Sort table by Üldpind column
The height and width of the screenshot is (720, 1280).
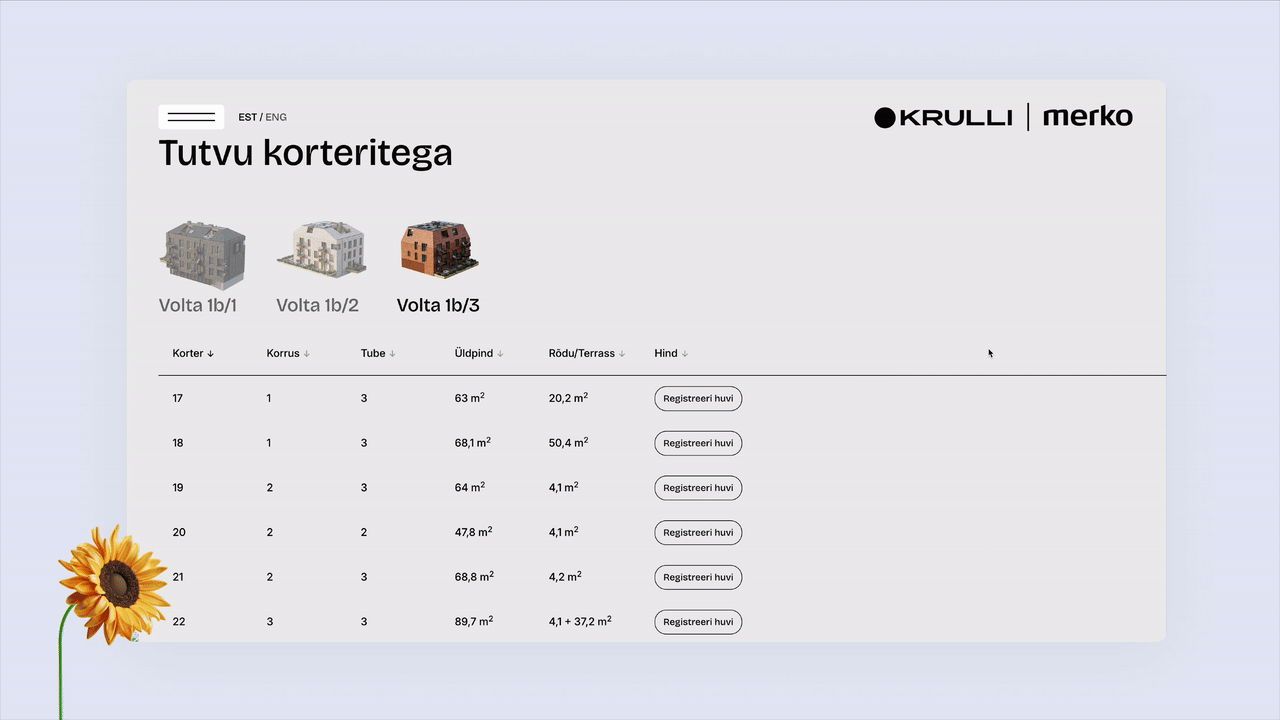click(x=479, y=353)
